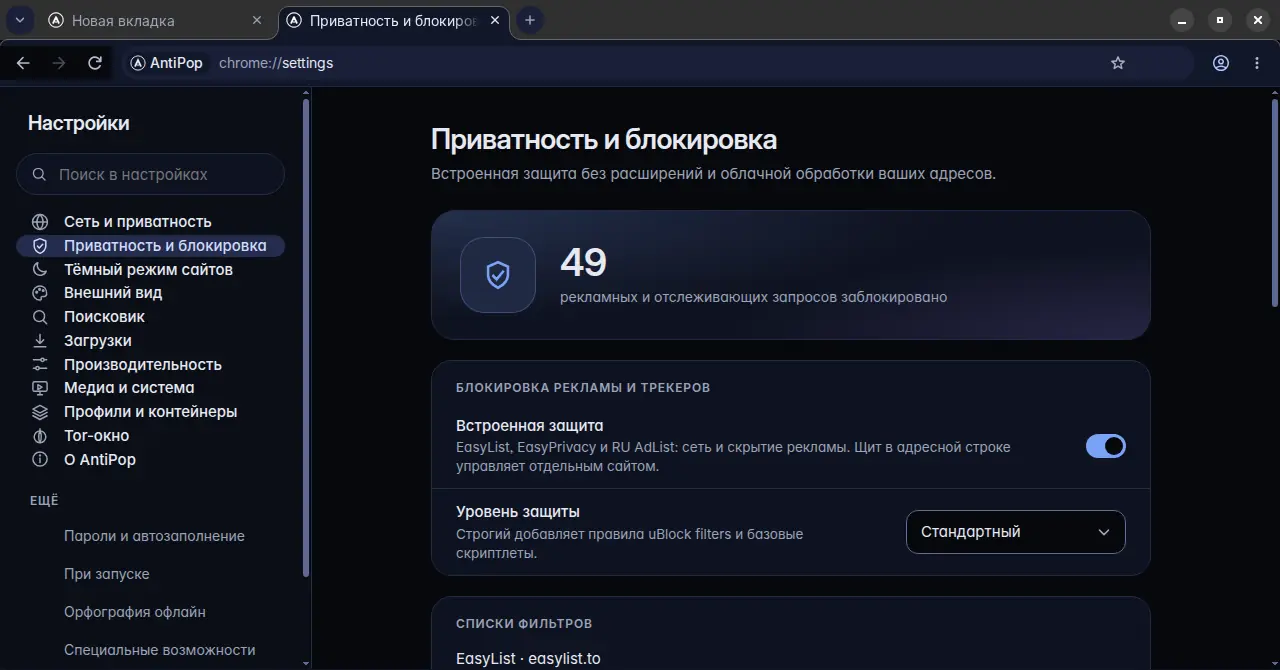
Task: Open Внешний вид settings section
Action: tap(150, 293)
